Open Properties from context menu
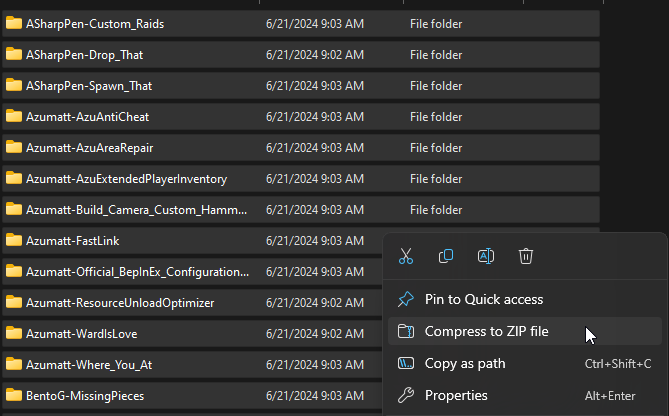The height and width of the screenshot is (416, 669). click(x=456, y=395)
